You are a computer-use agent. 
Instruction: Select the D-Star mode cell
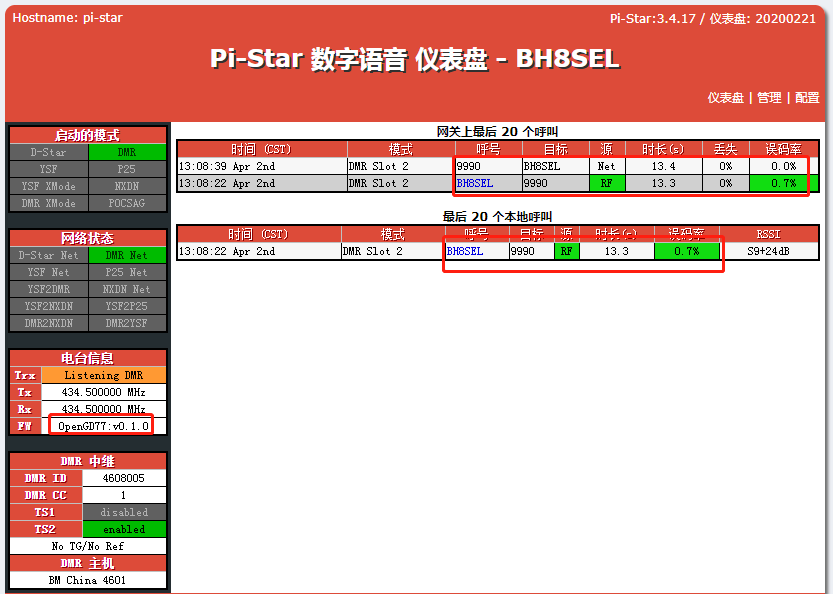click(49, 153)
